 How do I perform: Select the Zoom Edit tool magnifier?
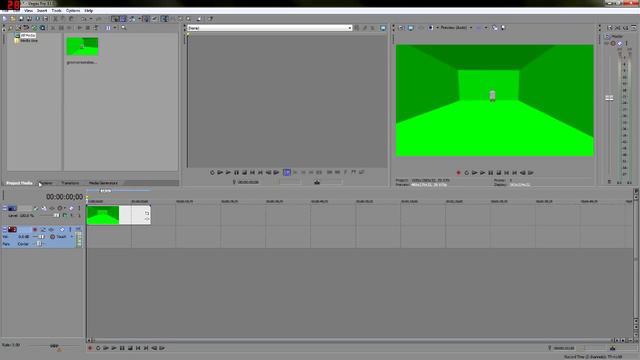[189, 19]
